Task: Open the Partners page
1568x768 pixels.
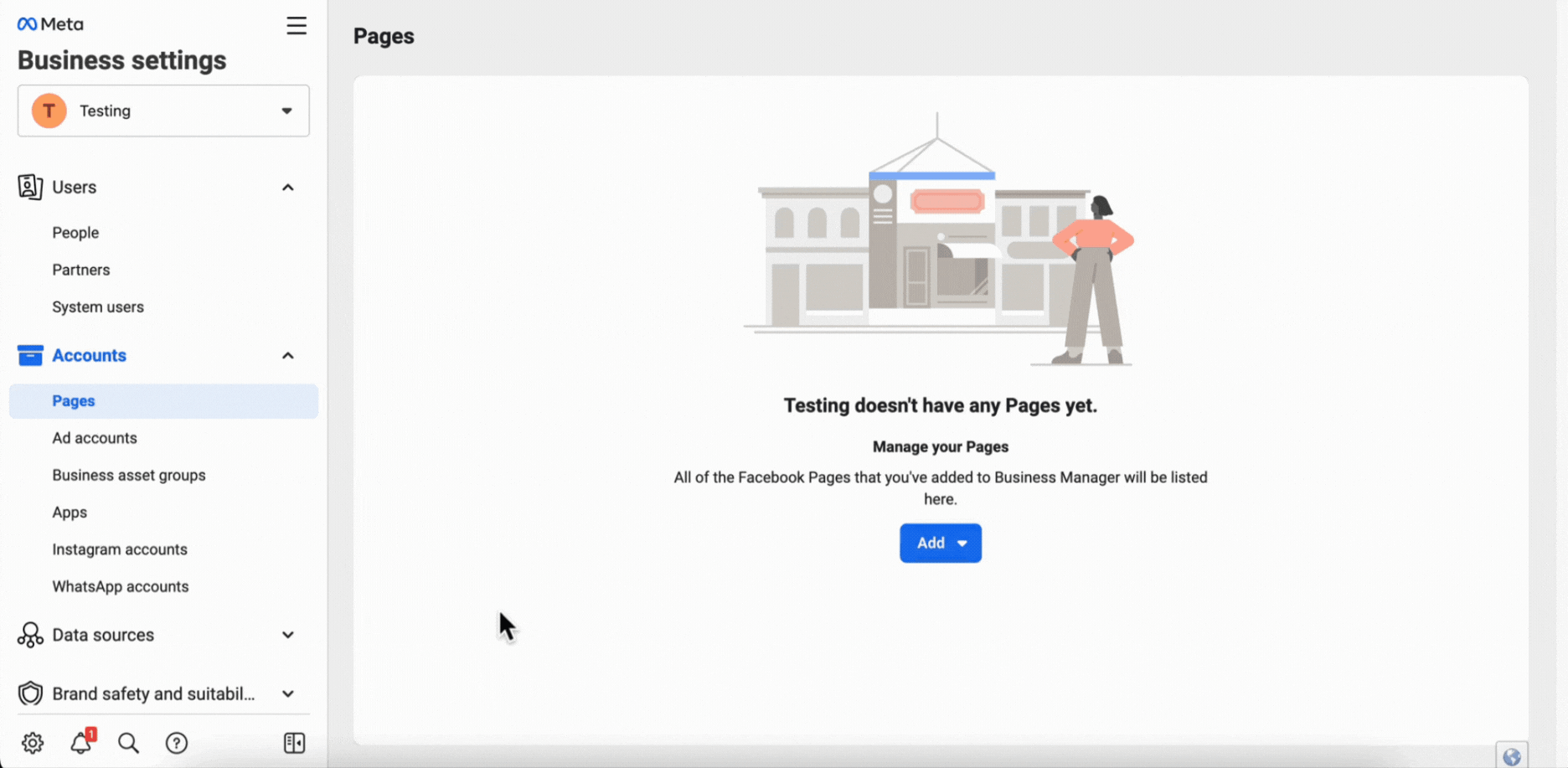Action: [81, 270]
